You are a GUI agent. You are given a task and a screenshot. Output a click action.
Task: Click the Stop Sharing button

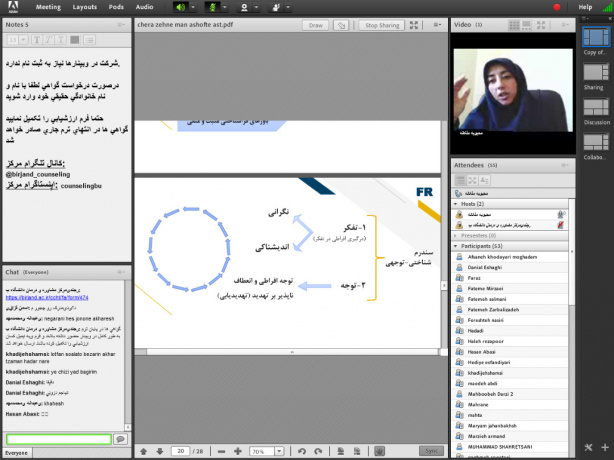point(382,25)
